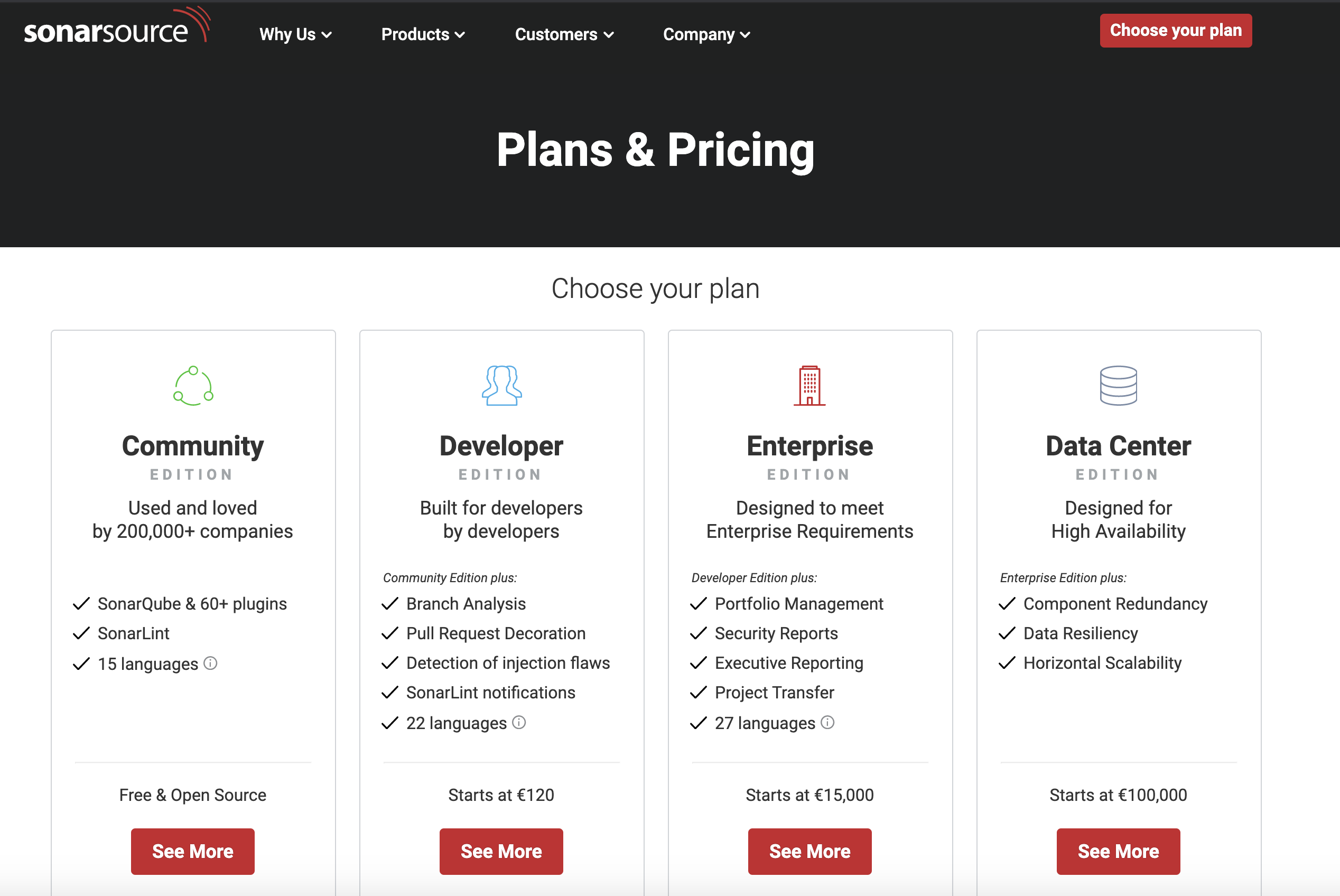Screen dimensions: 1340x896
Task: Expand the Why Us dropdown menu
Action: tap(295, 34)
